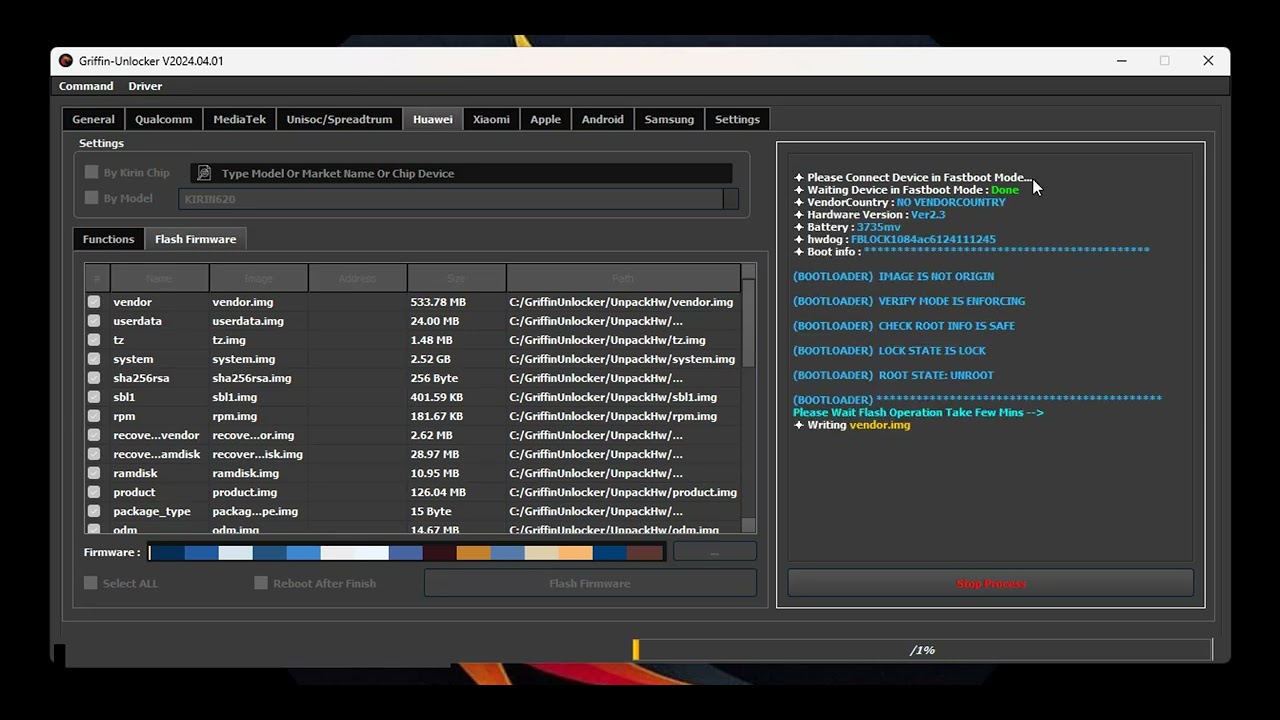Toggle the rpm partition checkbox

94,416
